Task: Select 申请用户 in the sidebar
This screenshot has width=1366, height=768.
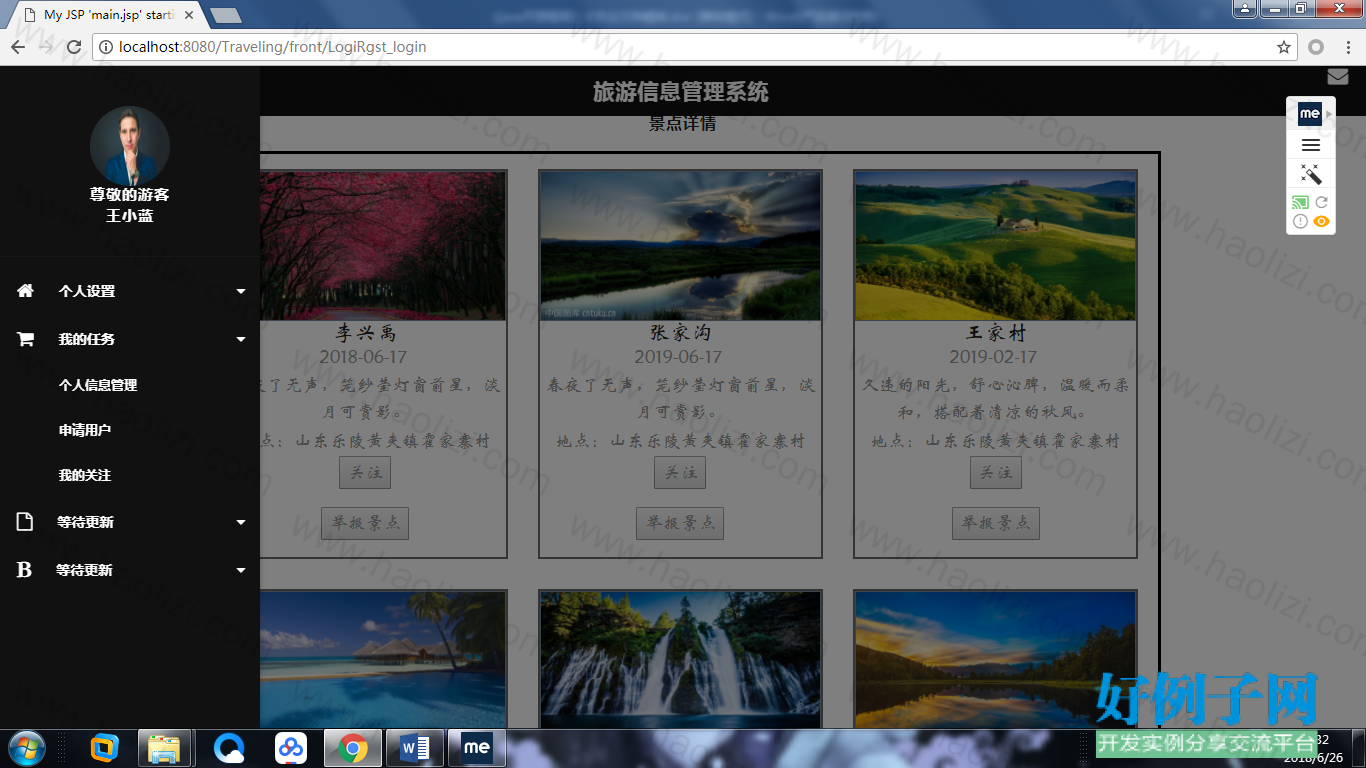Action: [85, 430]
